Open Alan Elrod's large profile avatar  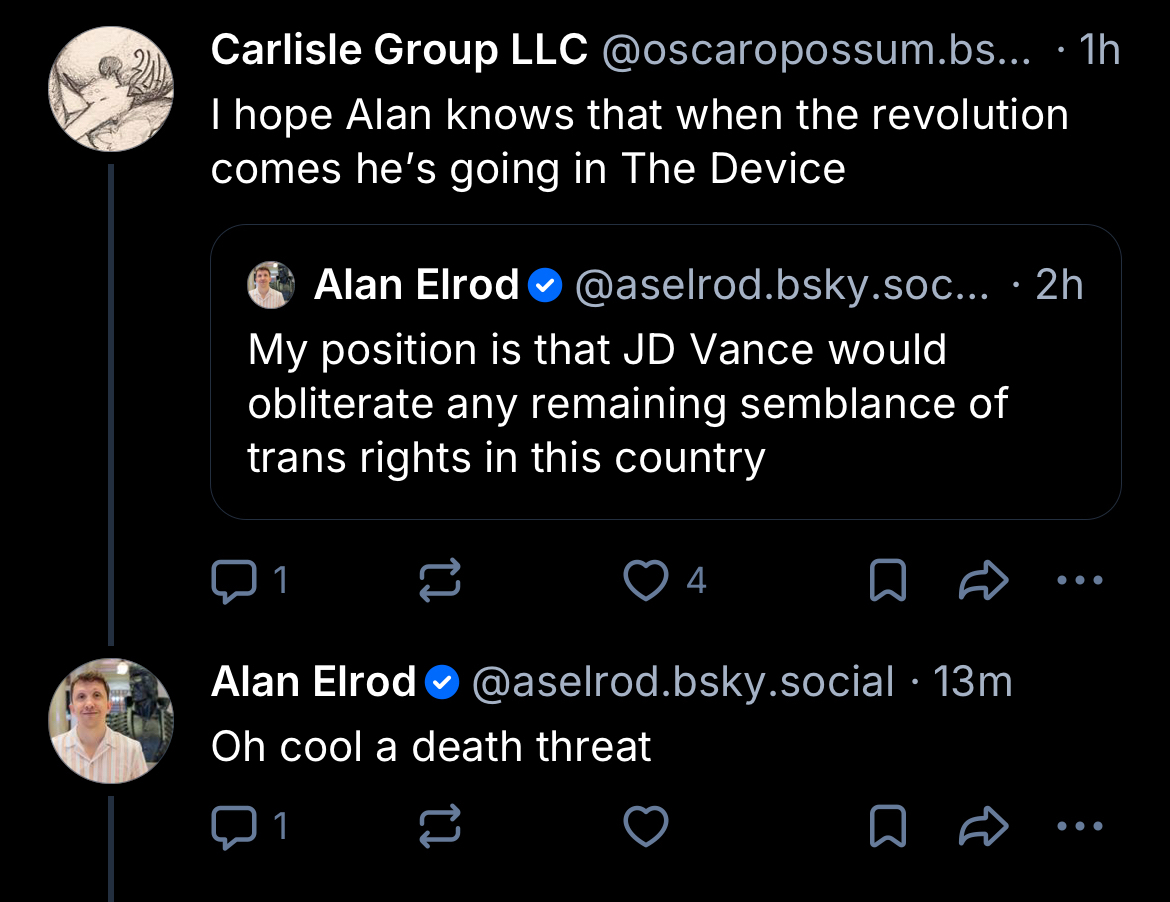click(x=111, y=720)
